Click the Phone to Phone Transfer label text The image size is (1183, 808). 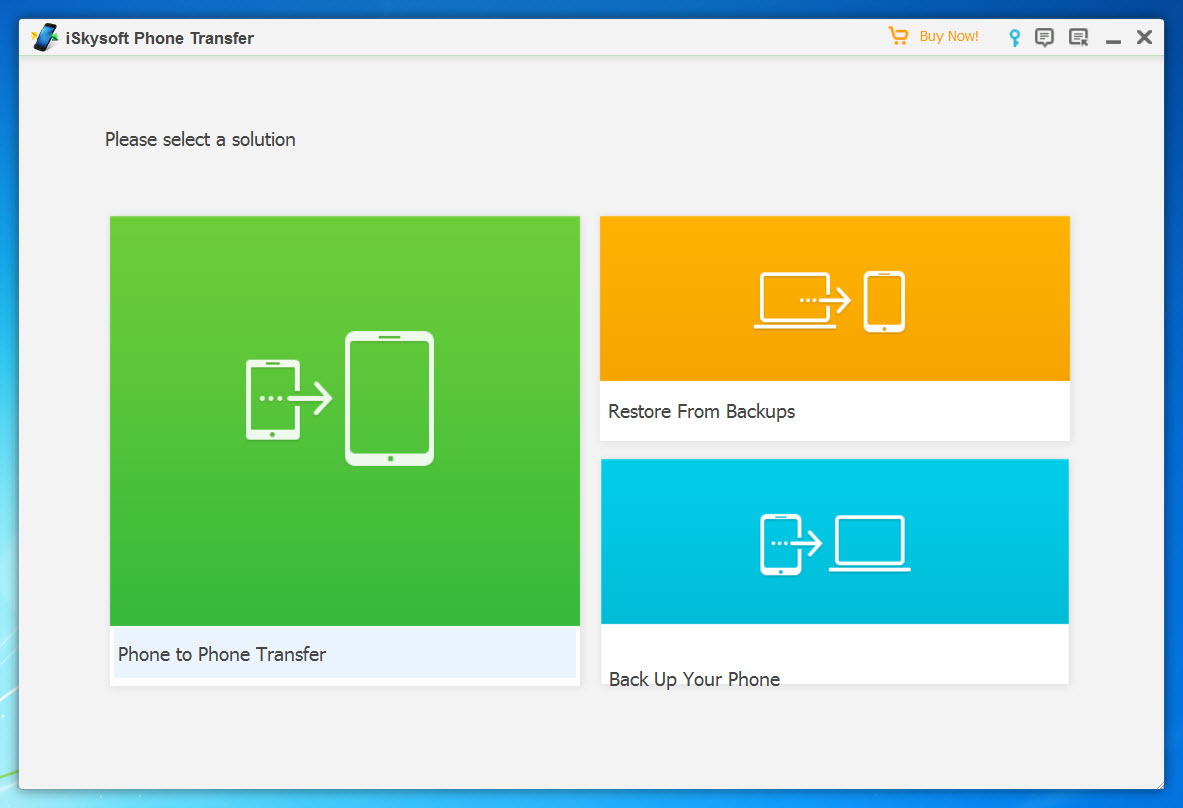(x=221, y=654)
